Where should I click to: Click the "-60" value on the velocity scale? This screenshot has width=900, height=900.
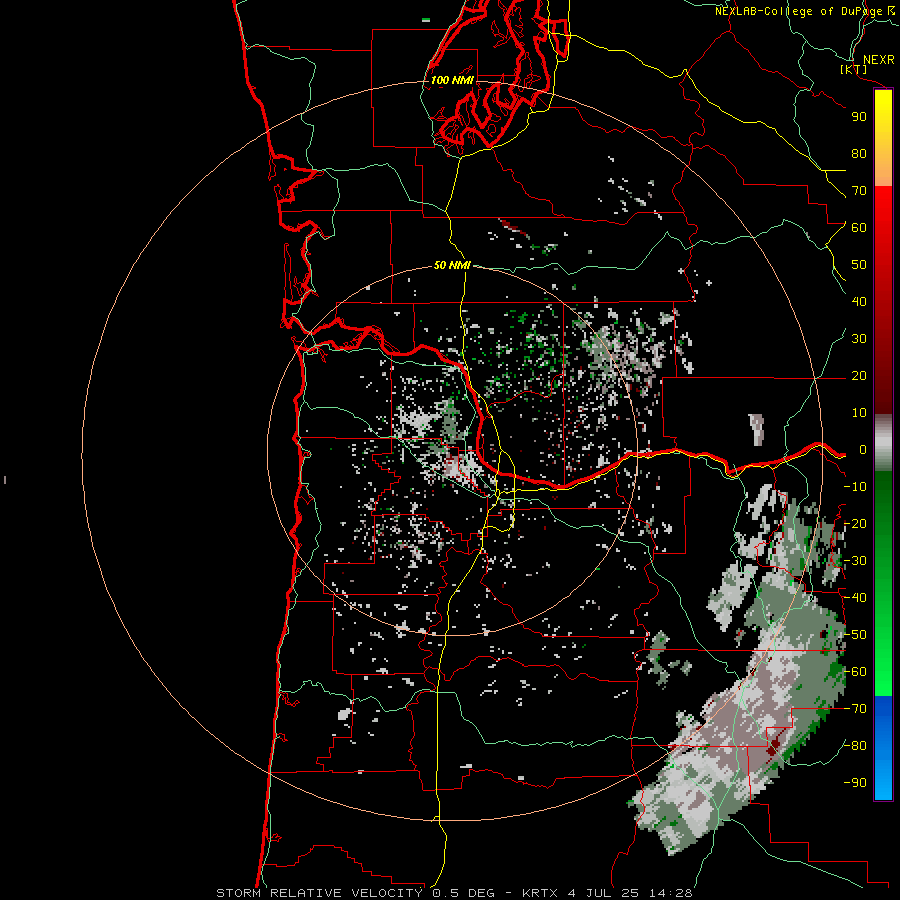coord(855,672)
